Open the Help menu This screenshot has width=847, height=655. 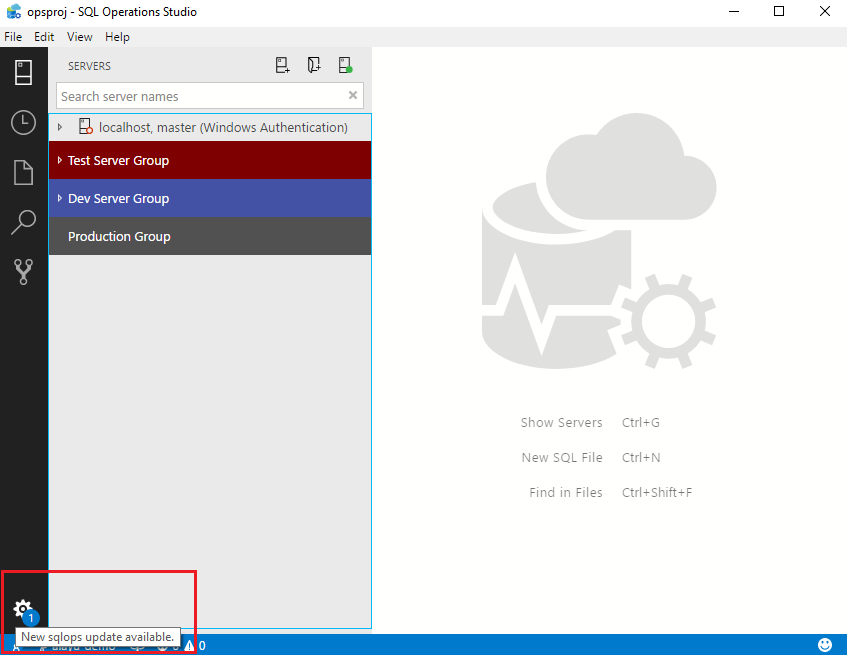(x=117, y=37)
